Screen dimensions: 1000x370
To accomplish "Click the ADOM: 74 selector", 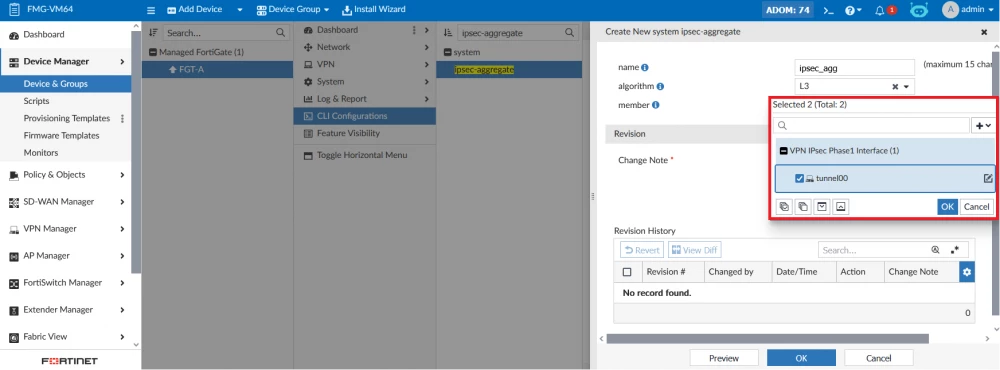I will coord(788,10).
